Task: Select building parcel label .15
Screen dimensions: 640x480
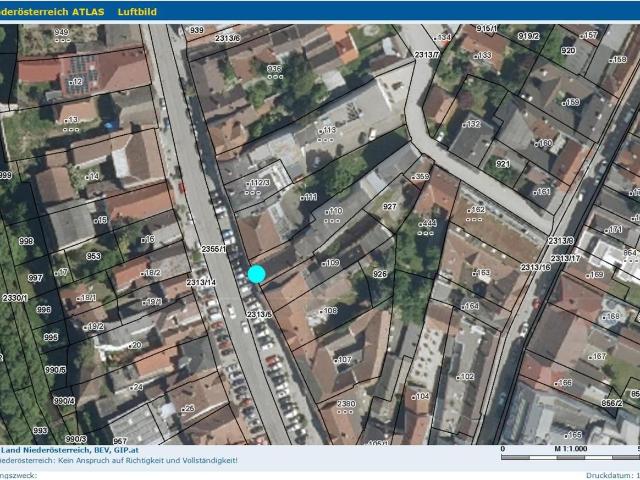Action: (x=100, y=220)
